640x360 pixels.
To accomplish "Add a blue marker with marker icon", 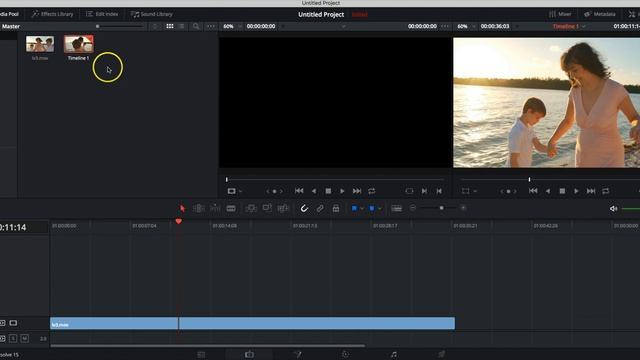I will pyautogui.click(x=372, y=208).
